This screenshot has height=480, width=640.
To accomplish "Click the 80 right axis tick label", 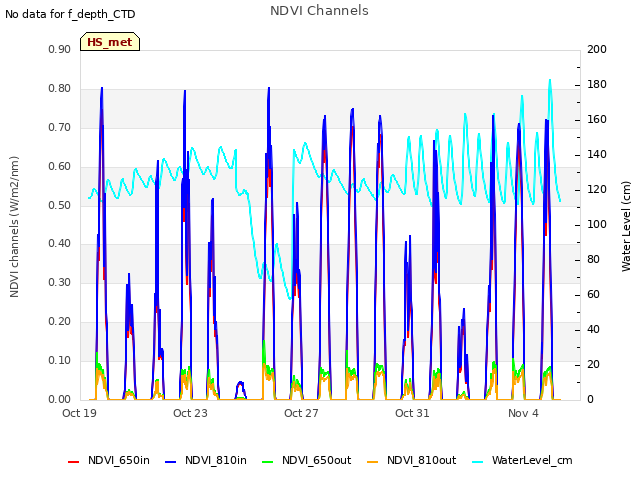I will point(593,260).
